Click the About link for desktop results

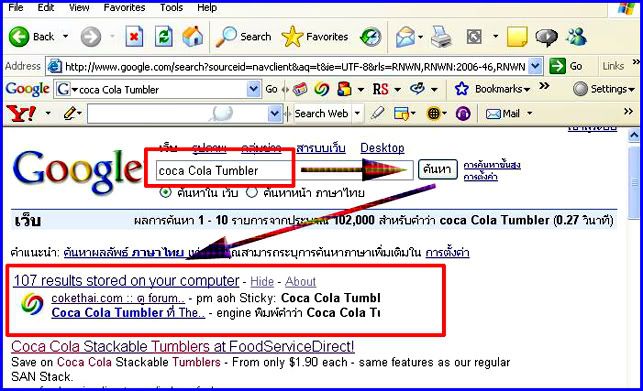click(300, 281)
